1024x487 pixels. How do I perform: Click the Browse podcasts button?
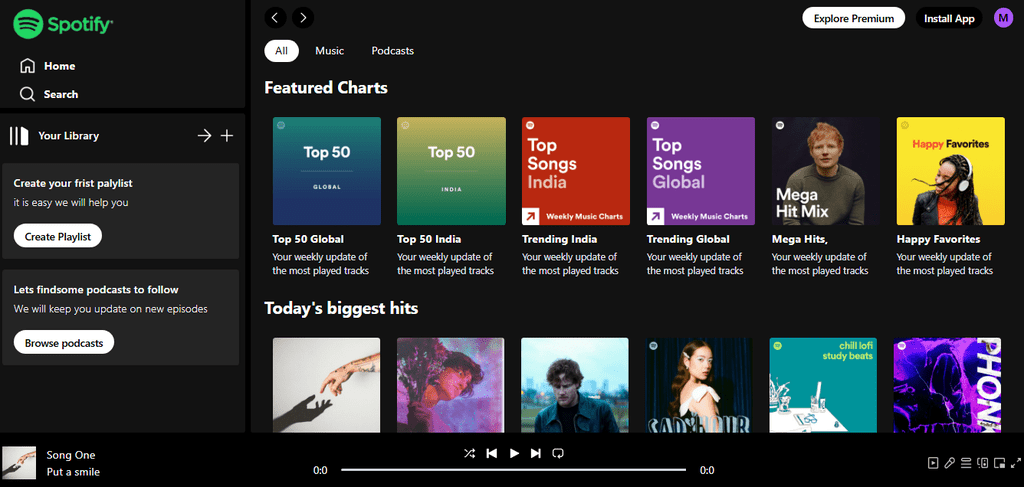point(64,342)
